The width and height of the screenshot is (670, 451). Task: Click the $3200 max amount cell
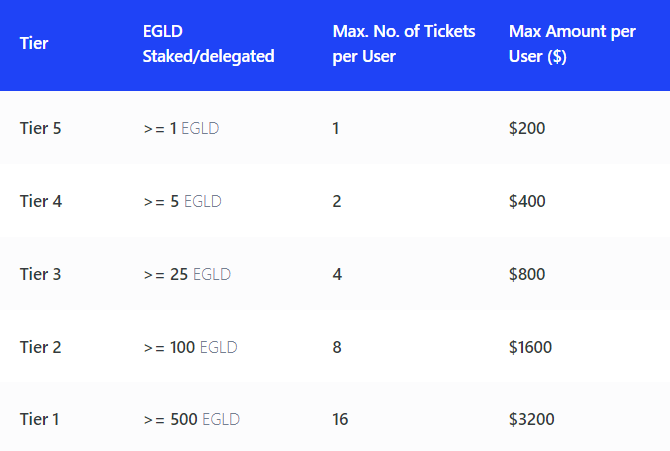point(532,419)
